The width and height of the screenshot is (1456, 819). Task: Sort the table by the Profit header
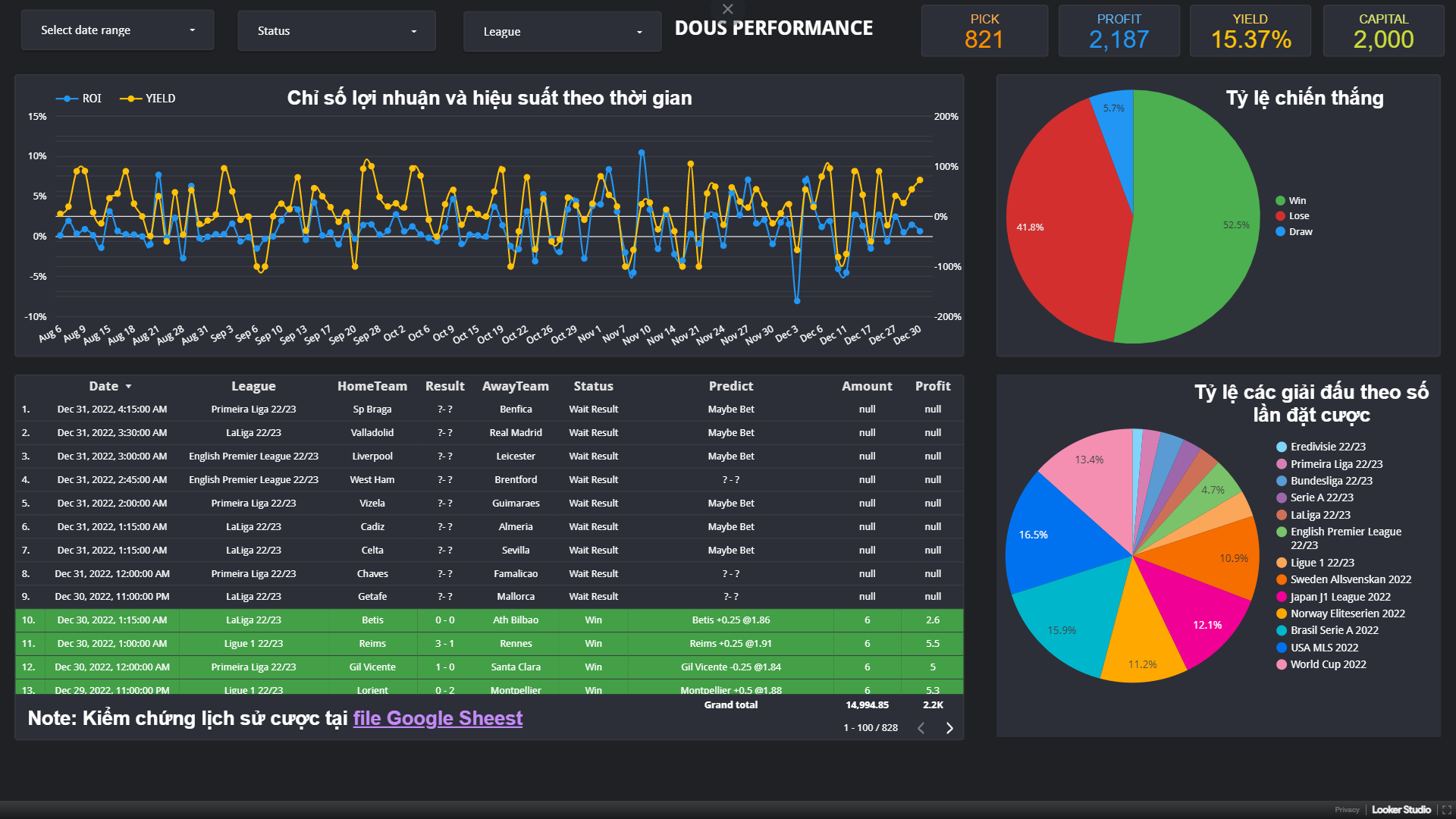pos(932,386)
